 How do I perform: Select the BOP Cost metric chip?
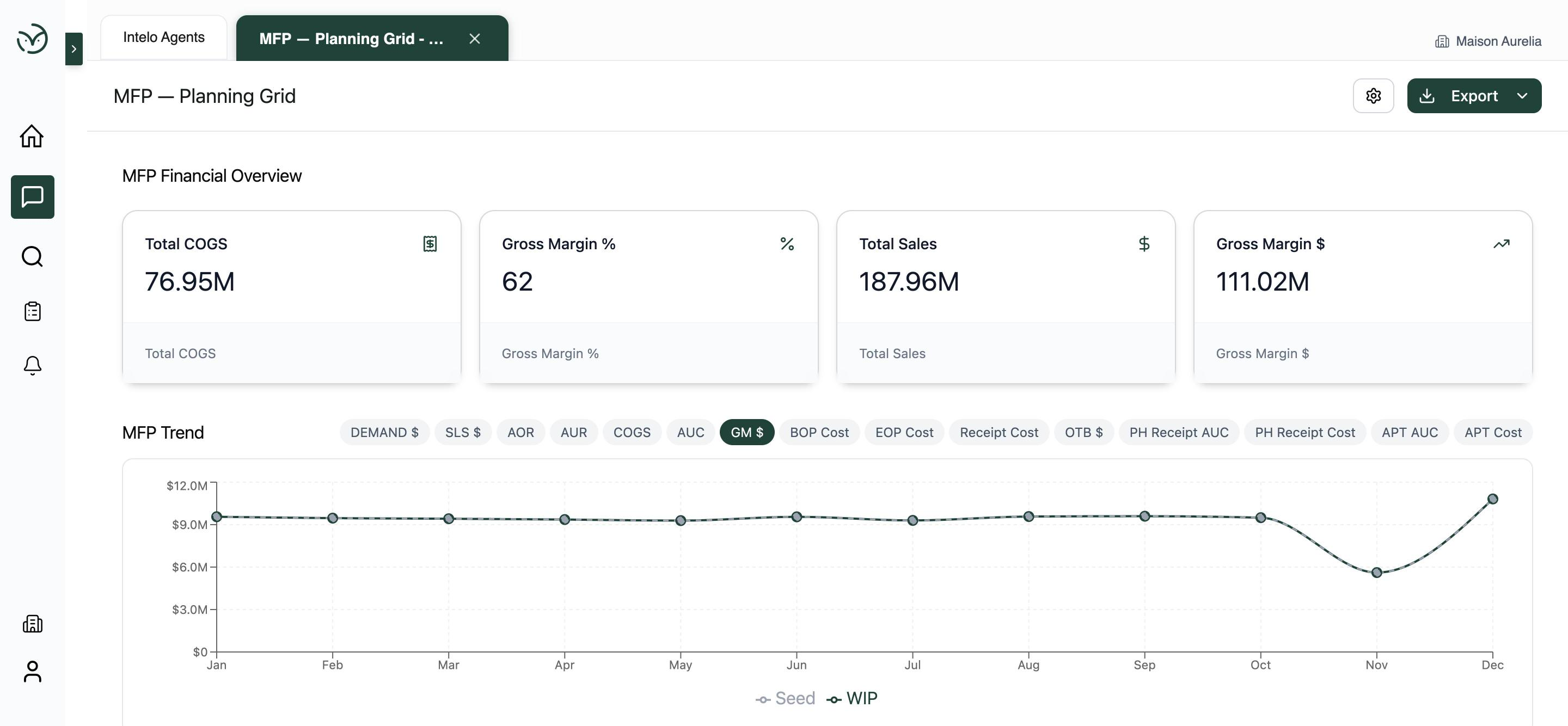(819, 432)
